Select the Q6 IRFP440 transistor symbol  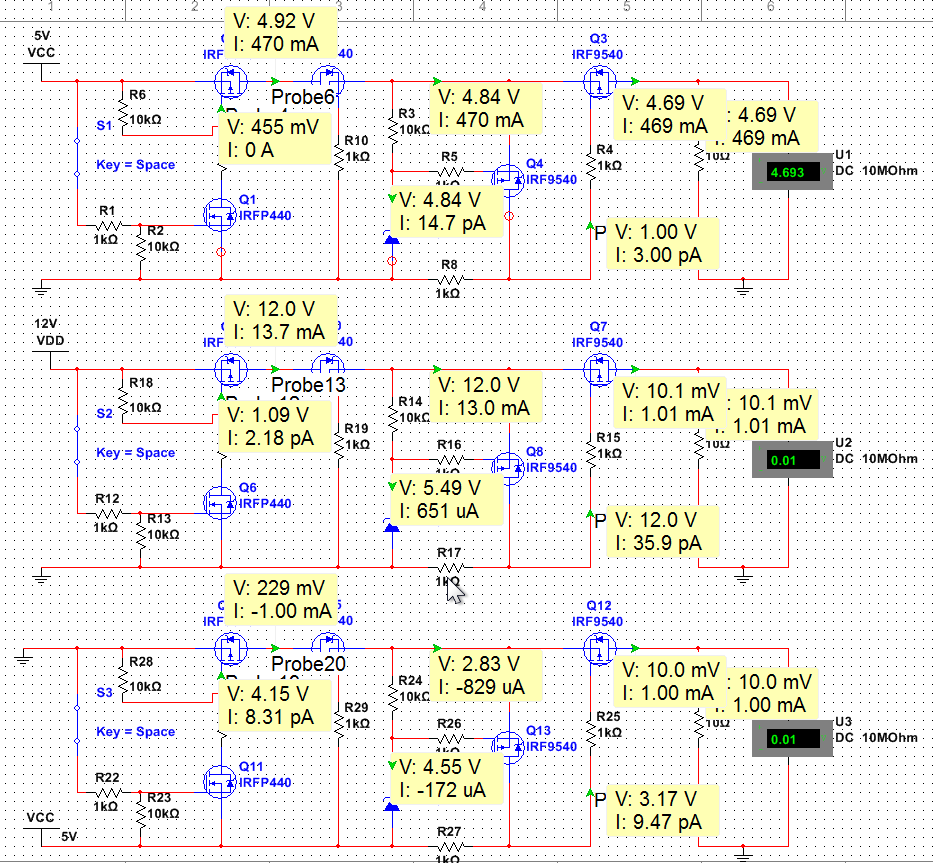point(220,503)
